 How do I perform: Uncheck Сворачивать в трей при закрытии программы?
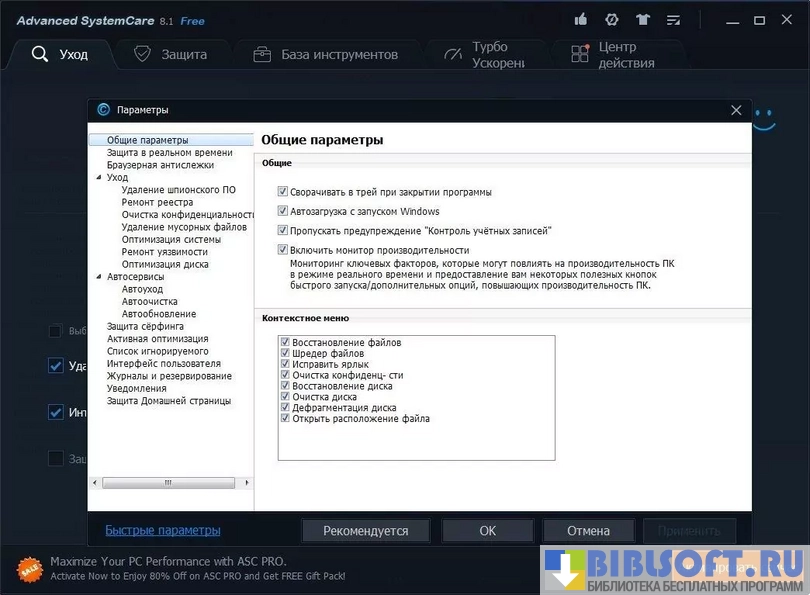point(283,192)
